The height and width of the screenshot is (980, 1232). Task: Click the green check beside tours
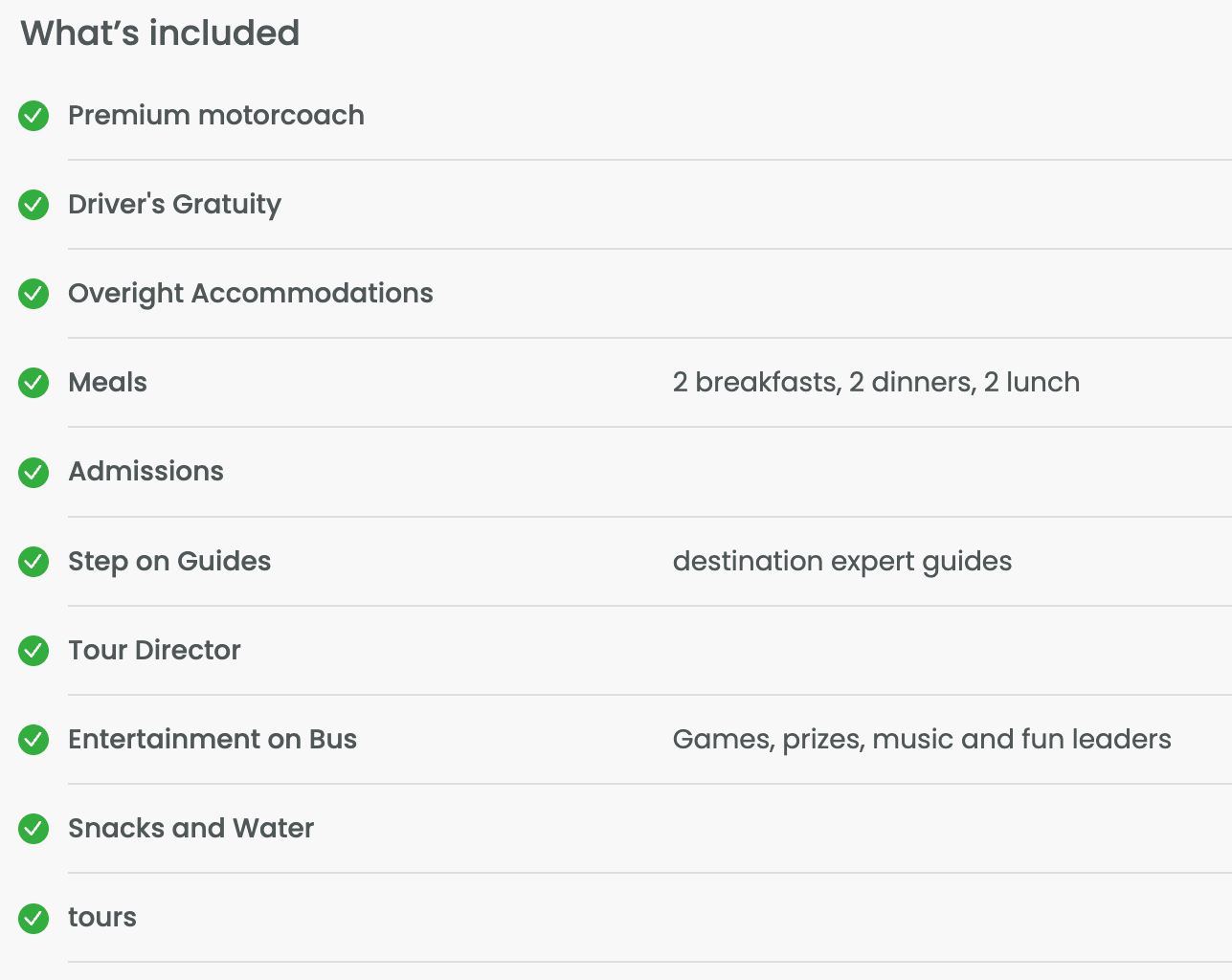[34, 918]
